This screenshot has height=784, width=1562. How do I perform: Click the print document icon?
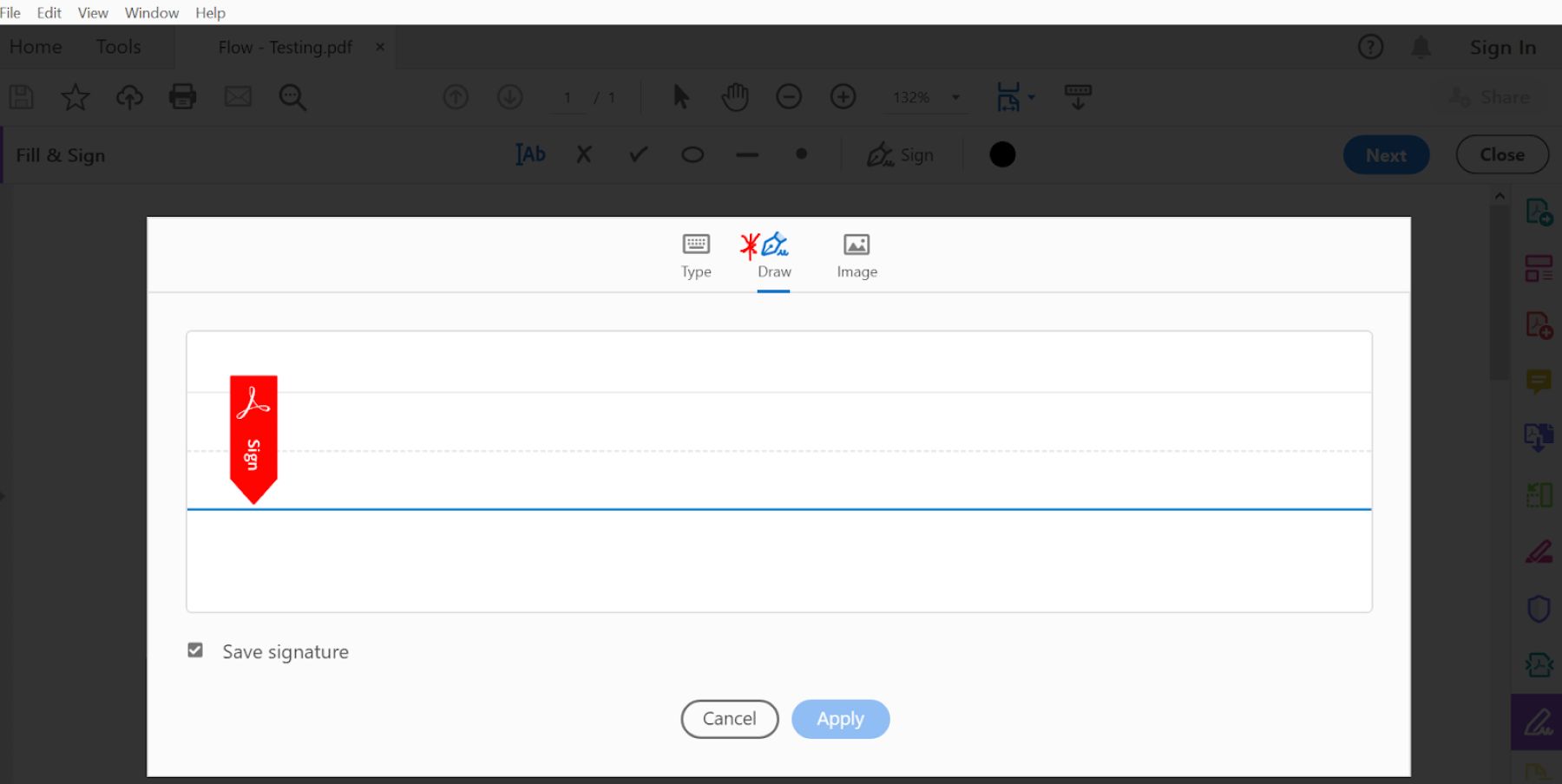(x=182, y=96)
